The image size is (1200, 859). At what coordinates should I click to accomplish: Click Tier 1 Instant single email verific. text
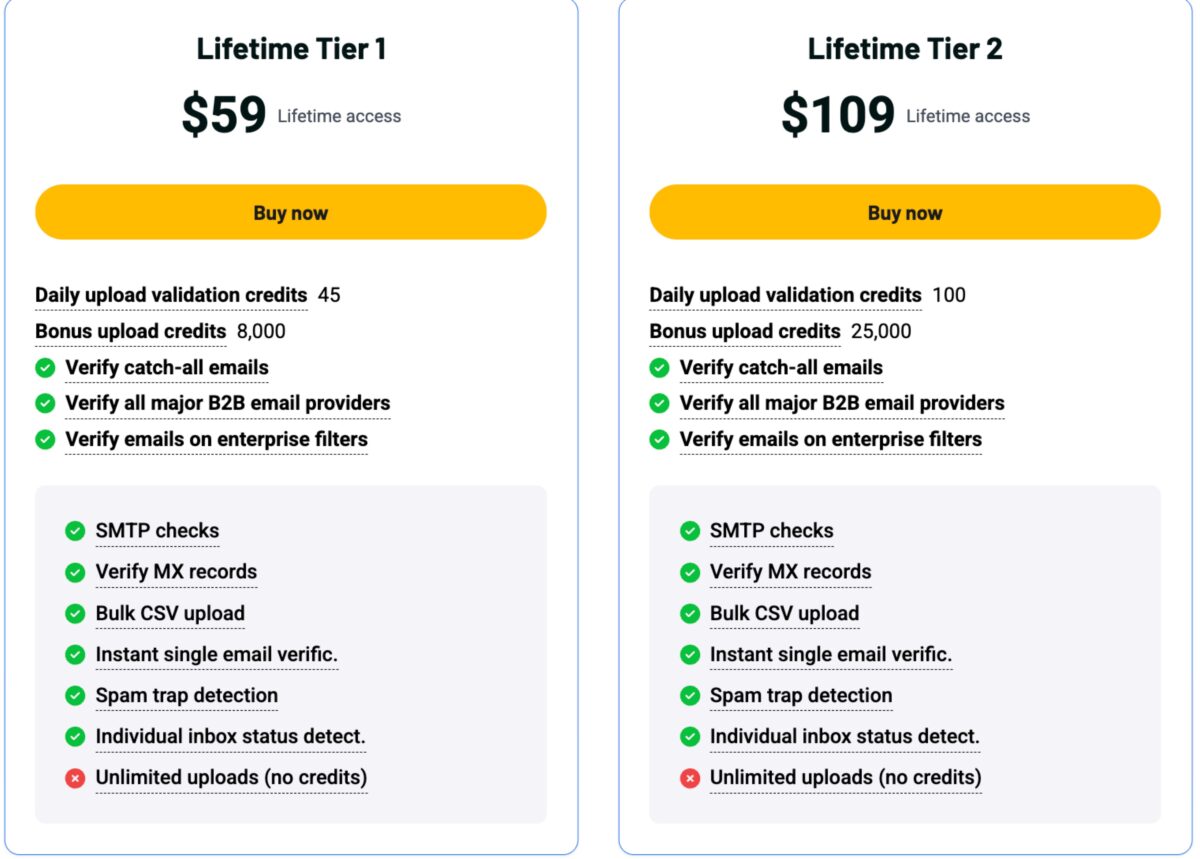(x=217, y=655)
